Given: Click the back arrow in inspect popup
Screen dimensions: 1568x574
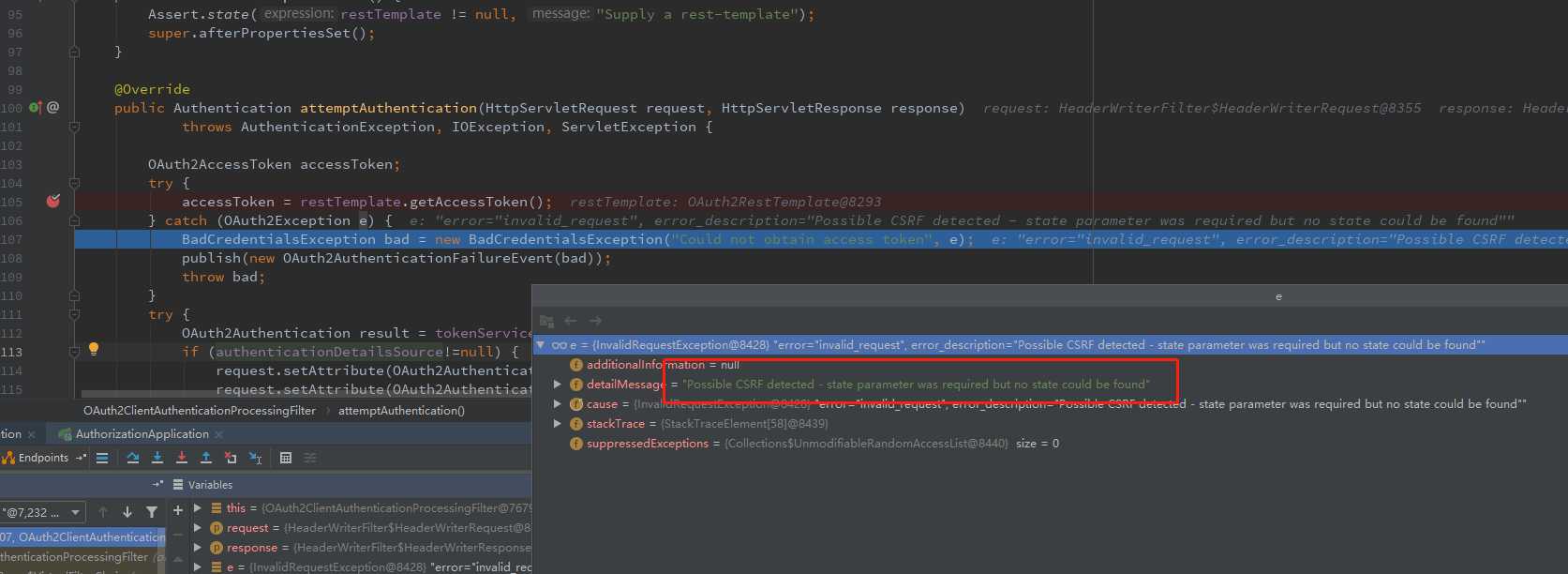Looking at the screenshot, I should tap(571, 321).
